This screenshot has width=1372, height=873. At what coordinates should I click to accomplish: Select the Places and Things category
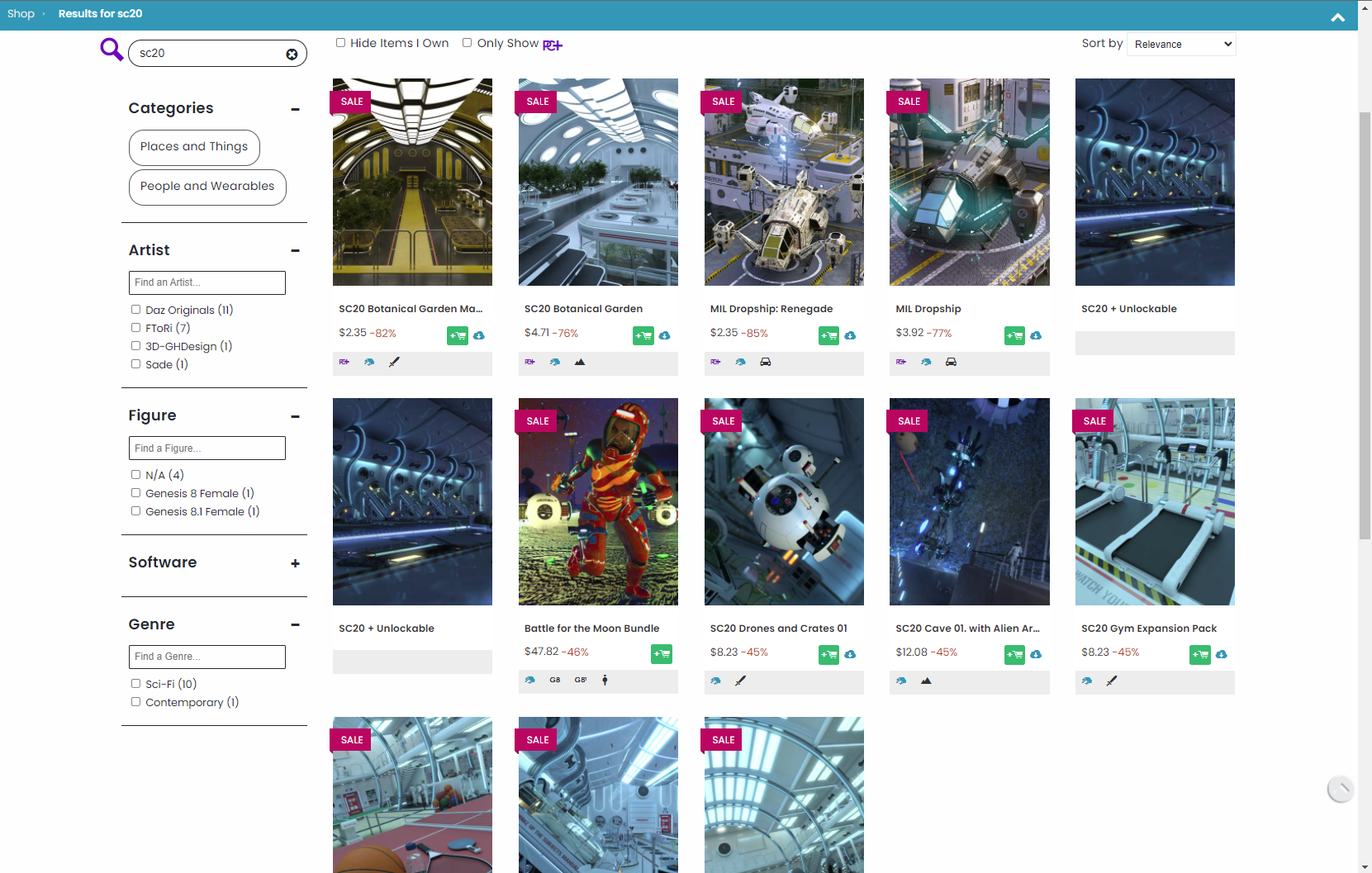point(194,147)
